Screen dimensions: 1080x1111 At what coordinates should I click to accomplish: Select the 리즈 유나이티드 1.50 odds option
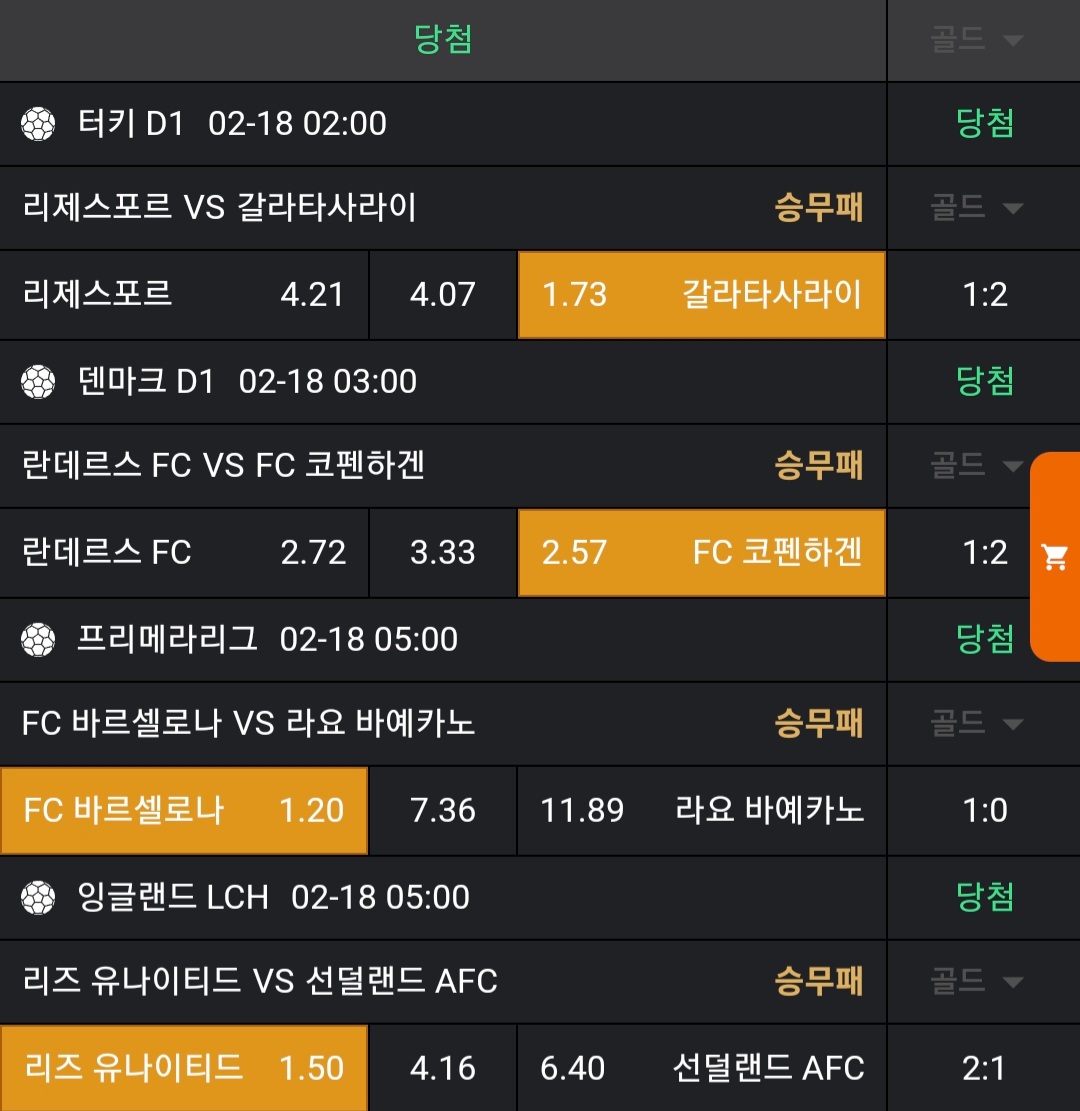click(184, 1068)
